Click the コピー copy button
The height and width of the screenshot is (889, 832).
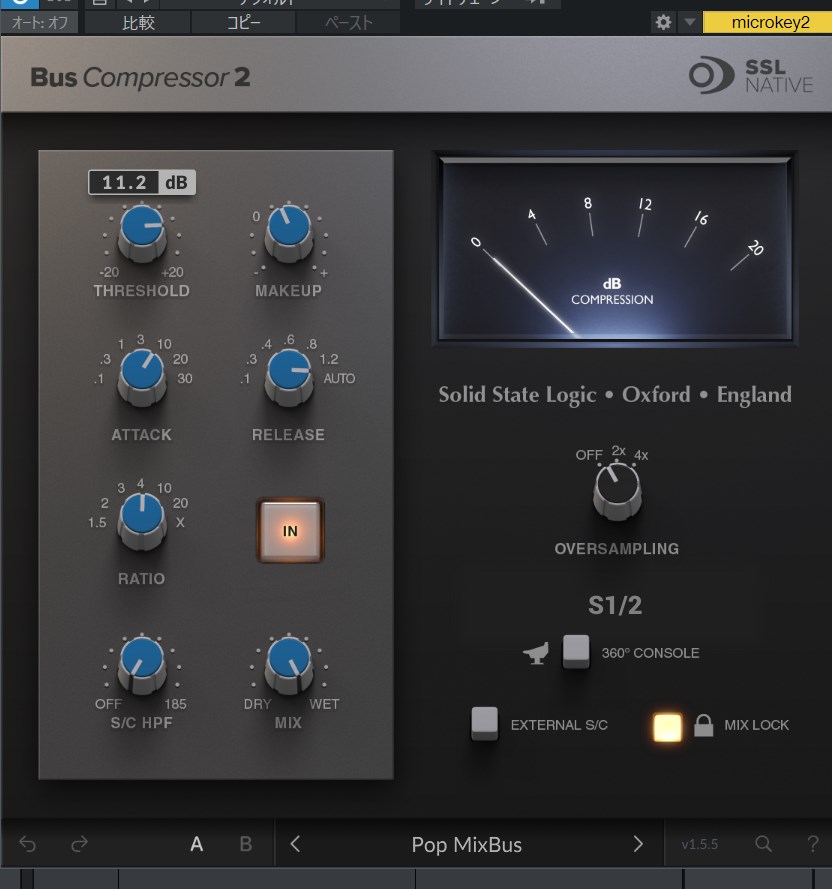click(x=243, y=22)
